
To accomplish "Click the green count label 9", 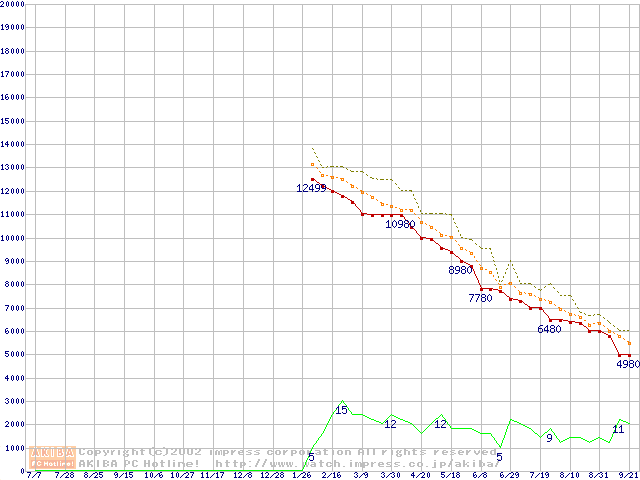I will pyautogui.click(x=549, y=437).
